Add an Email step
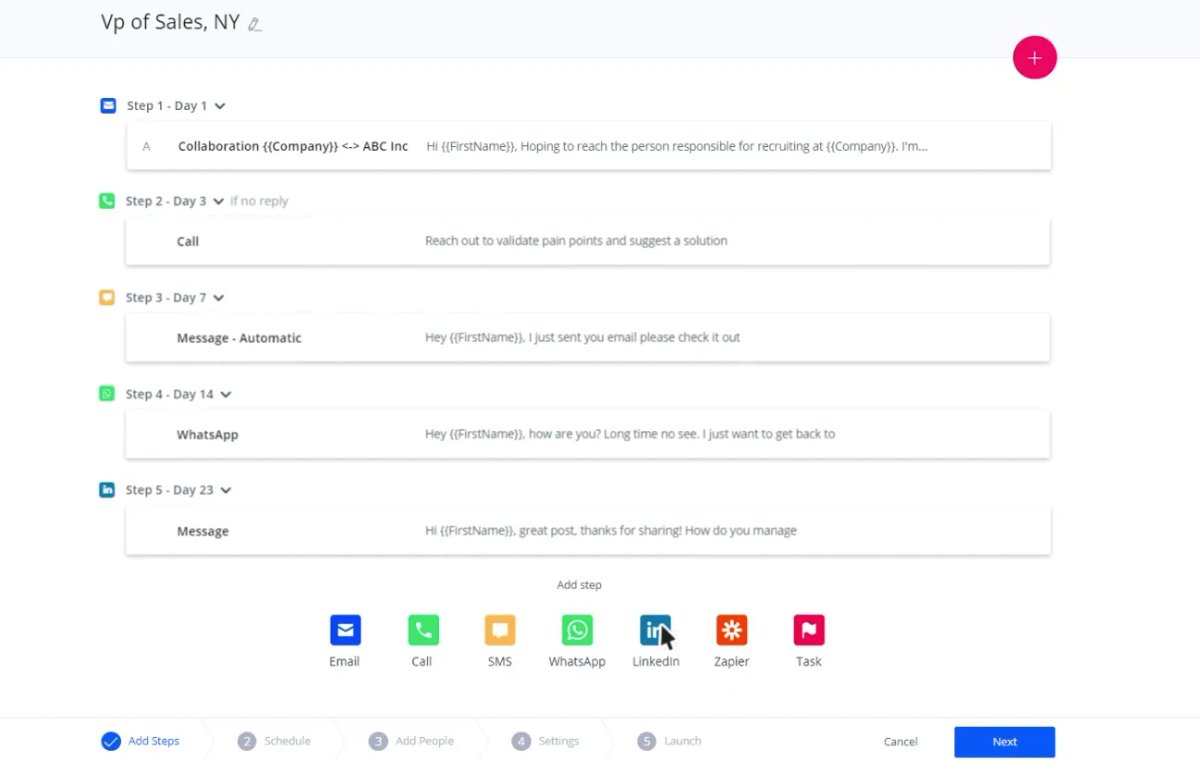1200x761 pixels. tap(345, 630)
